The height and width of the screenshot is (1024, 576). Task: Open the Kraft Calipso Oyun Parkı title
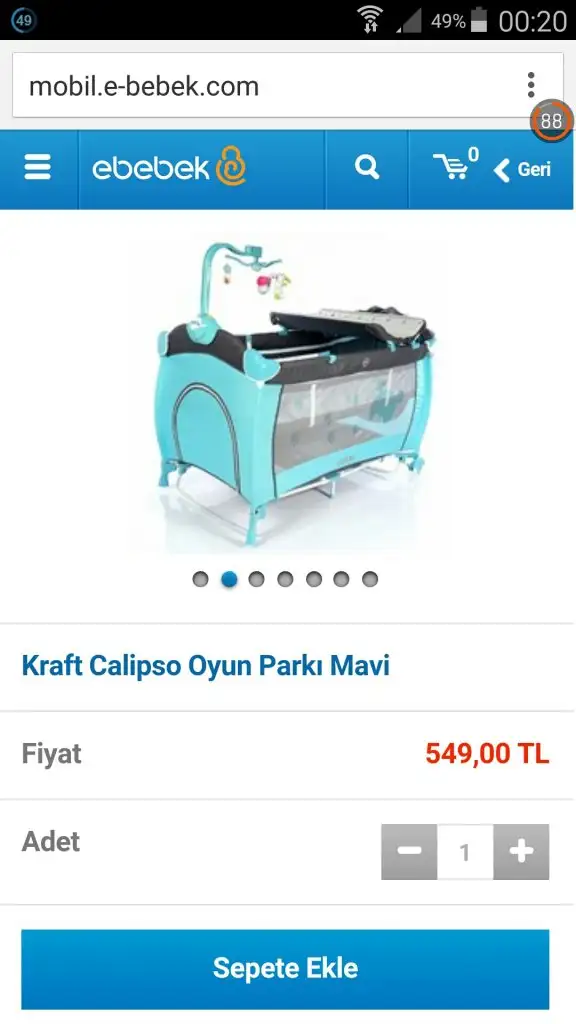(x=206, y=665)
